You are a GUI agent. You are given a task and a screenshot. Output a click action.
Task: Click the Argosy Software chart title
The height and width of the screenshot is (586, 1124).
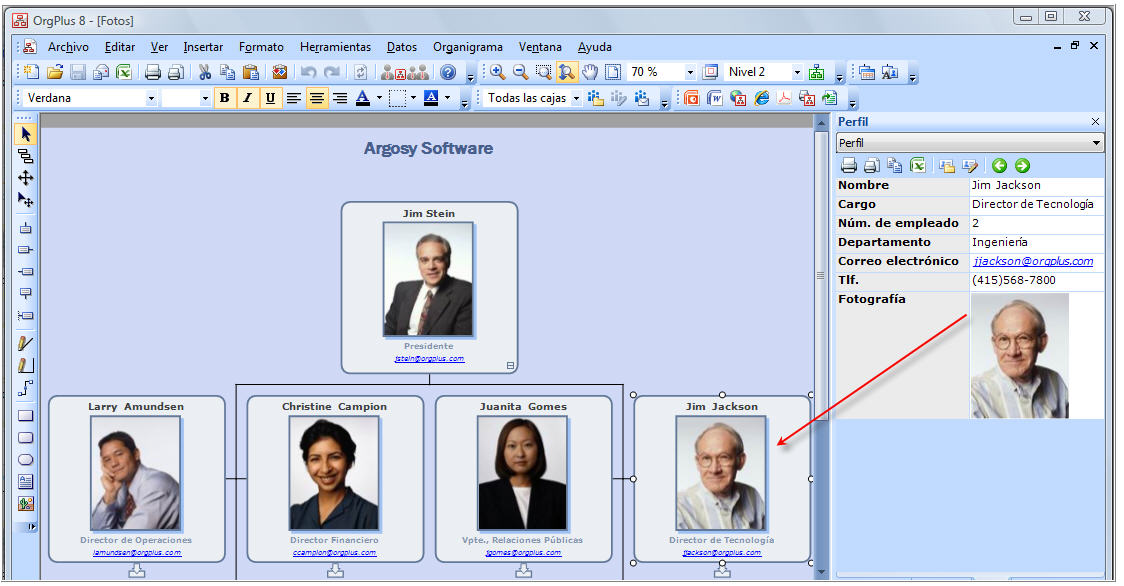tap(429, 148)
